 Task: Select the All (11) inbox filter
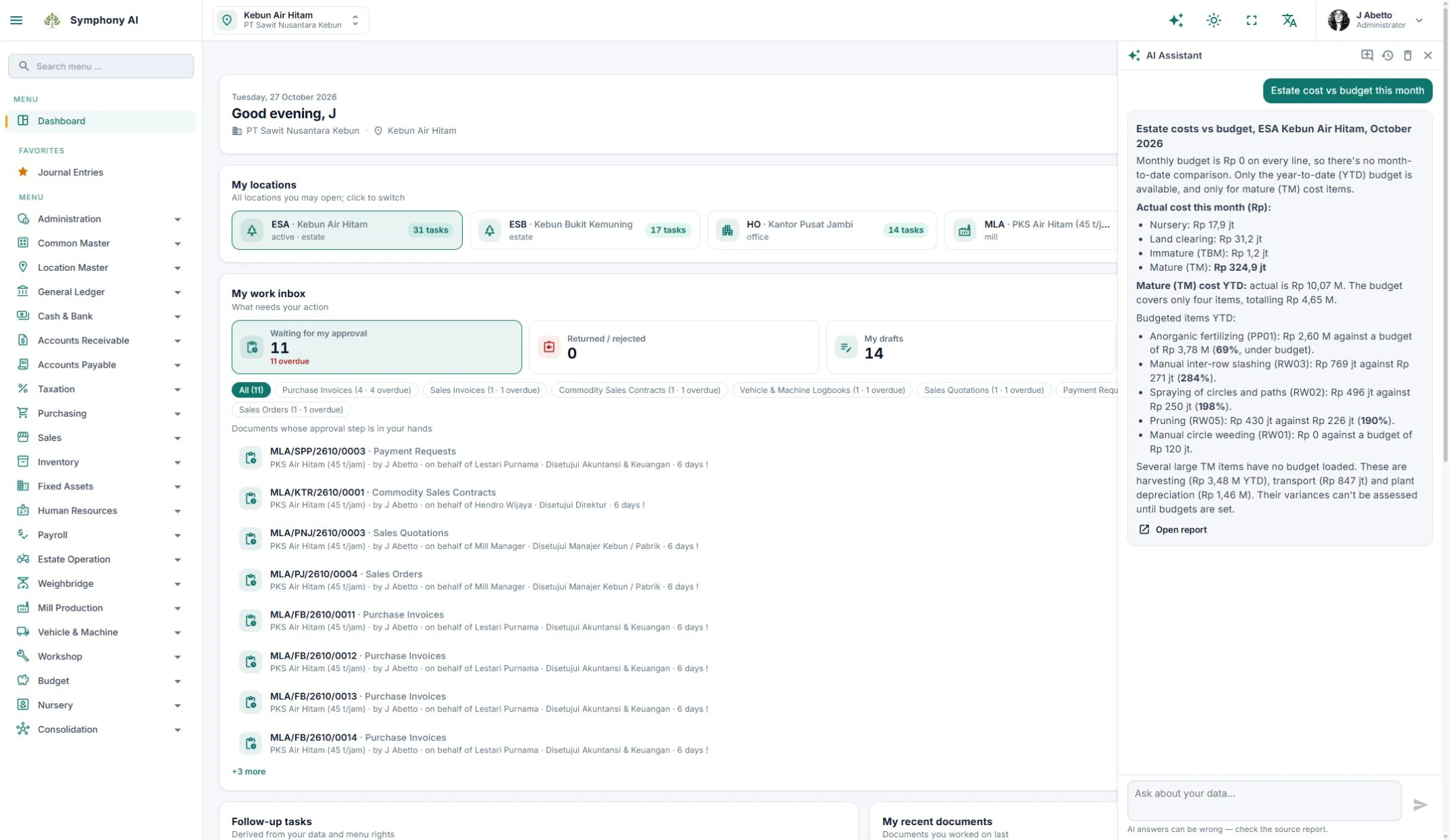tap(251, 389)
